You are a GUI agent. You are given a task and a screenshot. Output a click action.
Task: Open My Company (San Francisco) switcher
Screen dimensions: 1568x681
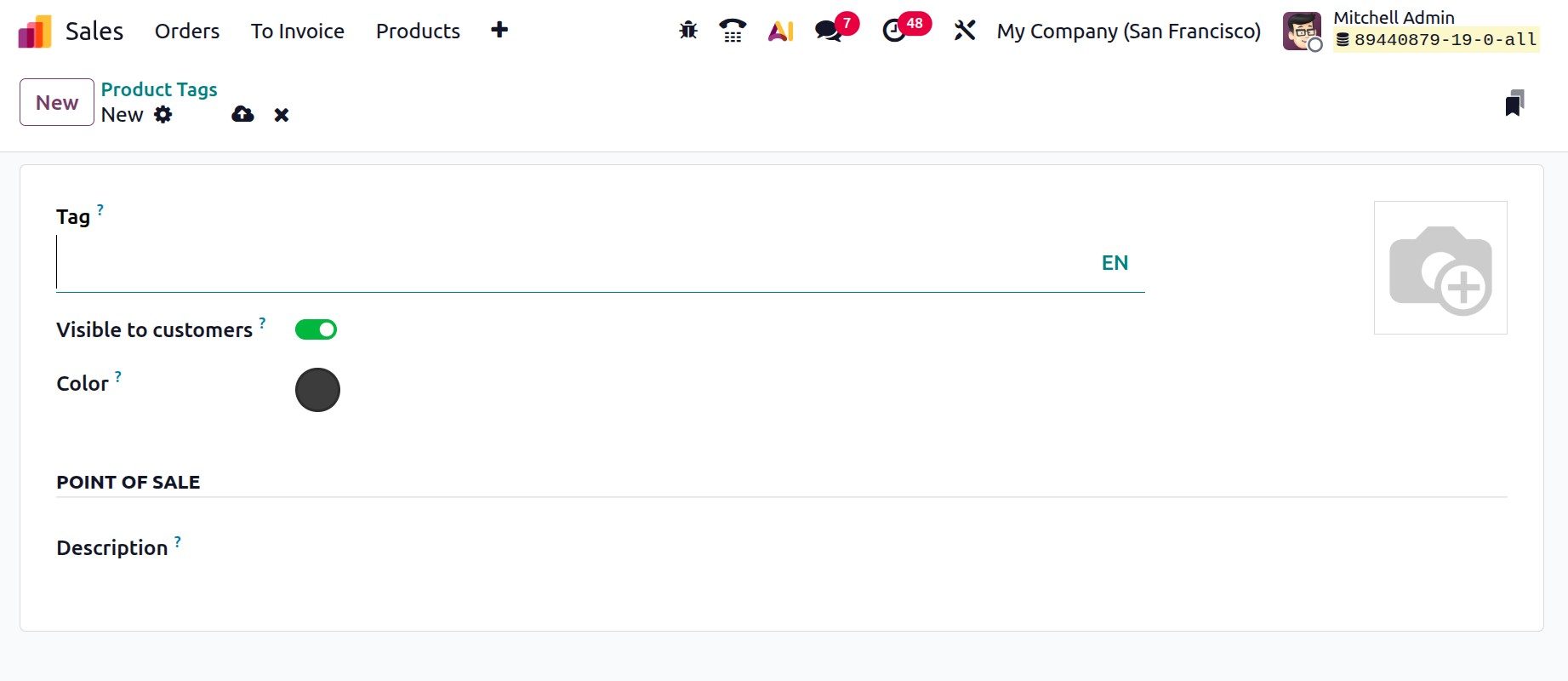(x=1128, y=31)
